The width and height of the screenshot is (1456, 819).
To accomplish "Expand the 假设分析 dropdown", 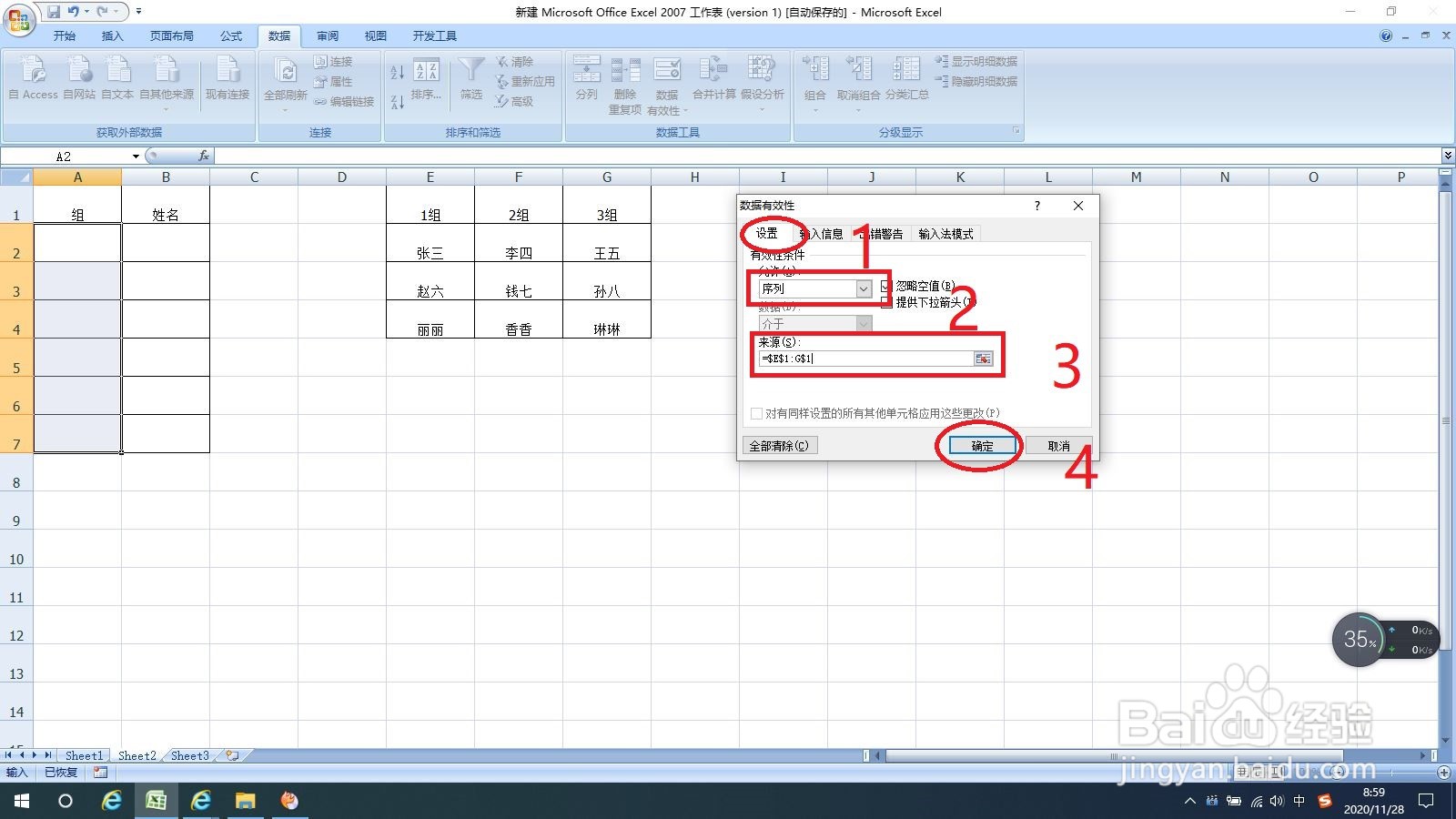I will point(762,109).
